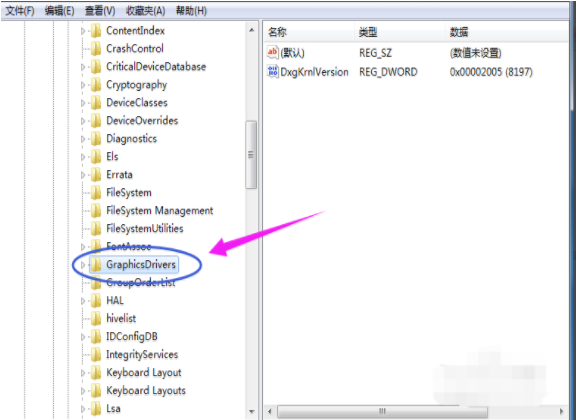This screenshot has height=420, width=576.
Task: Click the HAL folder icon
Action: coord(96,301)
